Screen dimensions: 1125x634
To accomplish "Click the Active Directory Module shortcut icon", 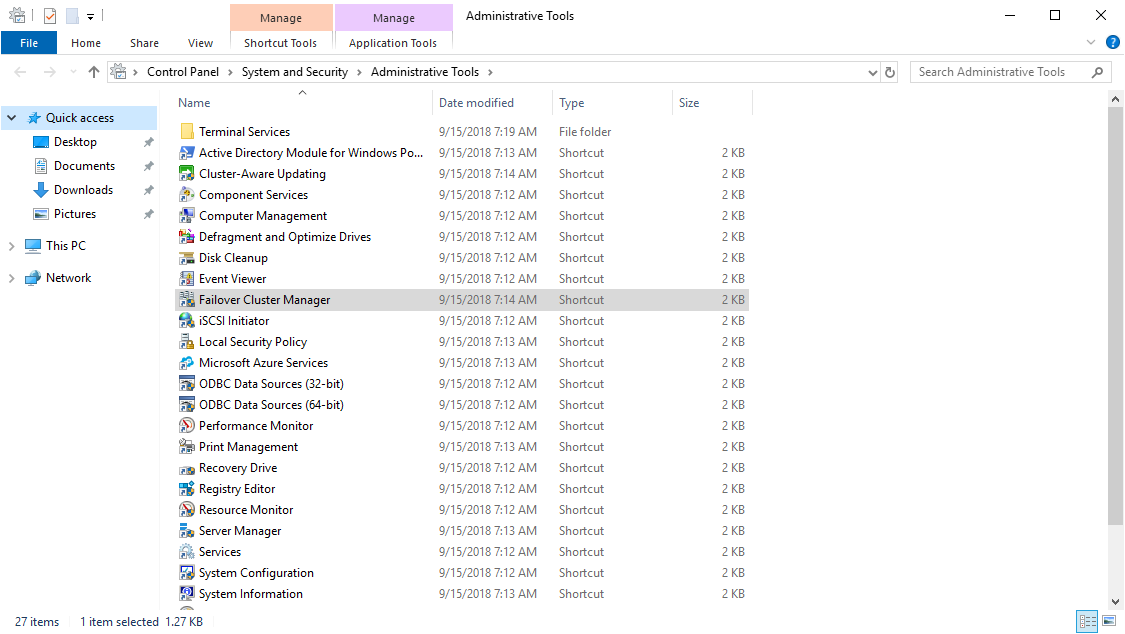I will [187, 153].
